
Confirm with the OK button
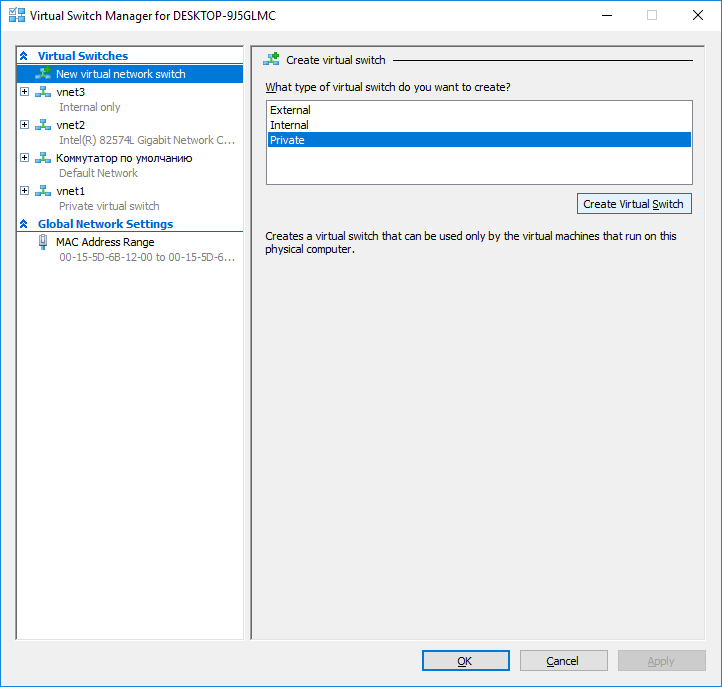click(466, 661)
